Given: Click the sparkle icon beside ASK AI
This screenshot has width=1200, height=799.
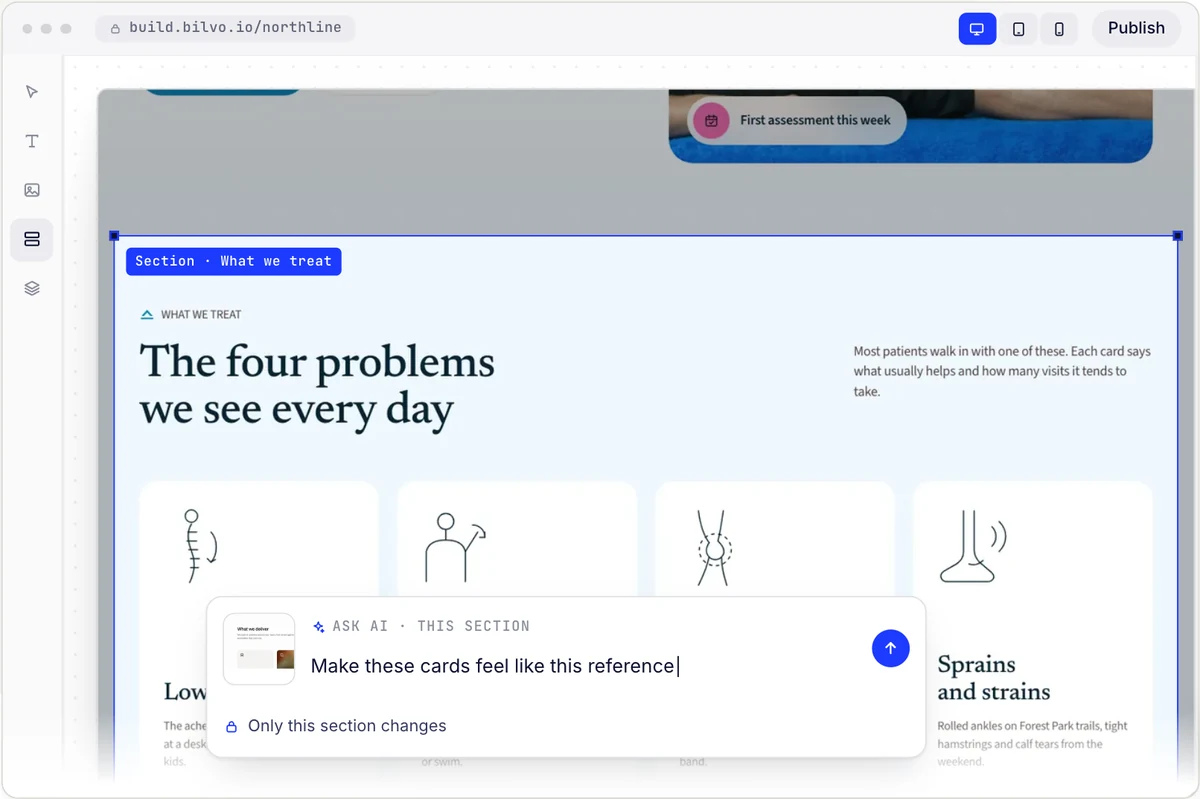Looking at the screenshot, I should pos(319,627).
